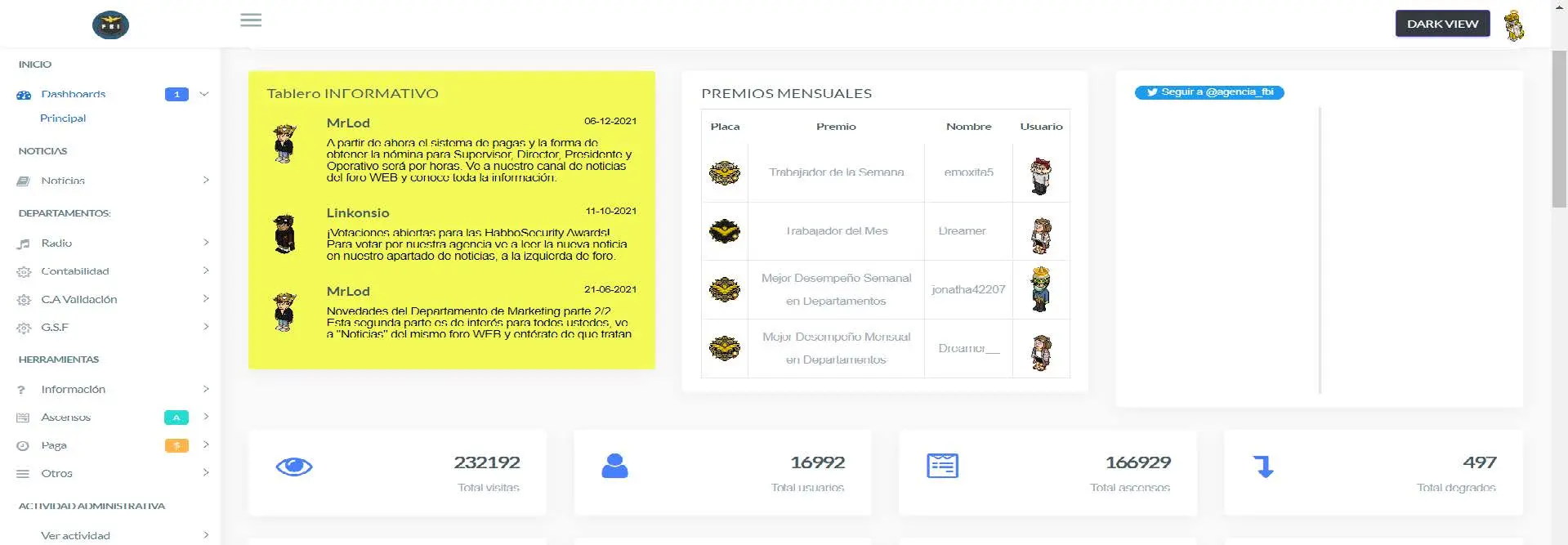Viewport: 1568px width, 545px height.
Task: Click the Twitter timeline scrollbar
Action: click(x=1320, y=250)
